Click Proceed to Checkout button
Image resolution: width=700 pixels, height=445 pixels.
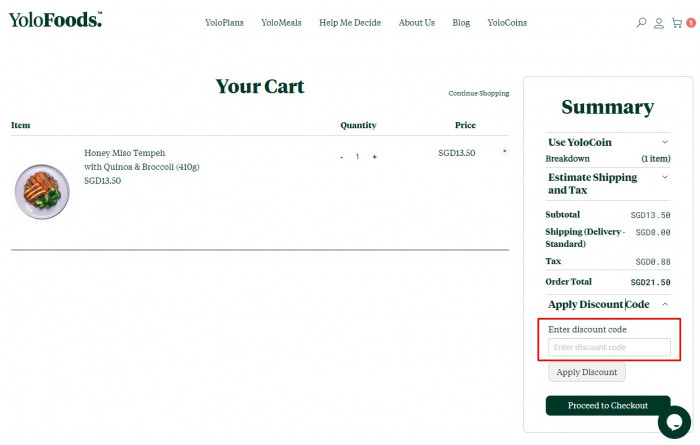[608, 405]
